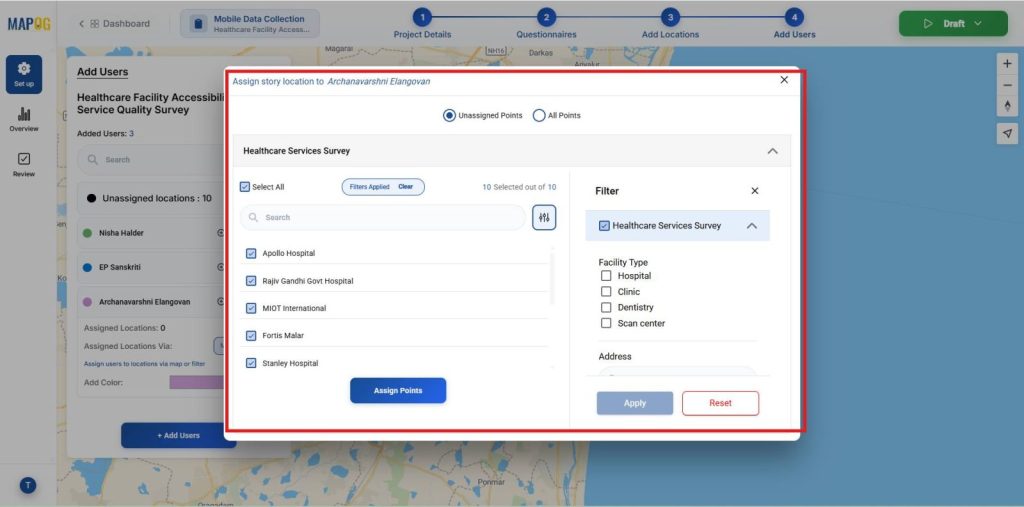Click Assign users to locations via map link
Image resolution: width=1024 pixels, height=507 pixels.
(x=144, y=364)
